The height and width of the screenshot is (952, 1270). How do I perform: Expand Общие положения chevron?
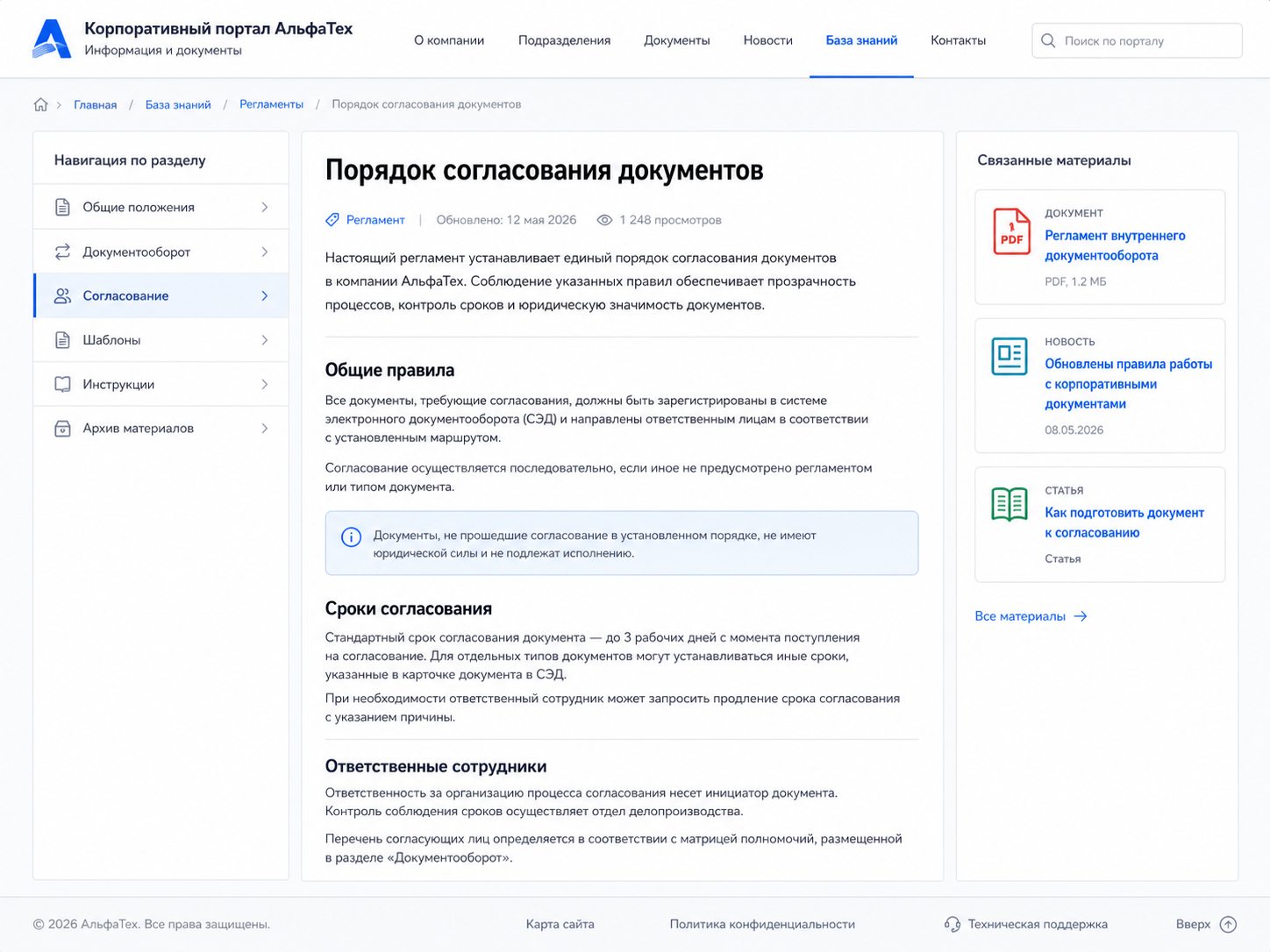pyautogui.click(x=265, y=207)
